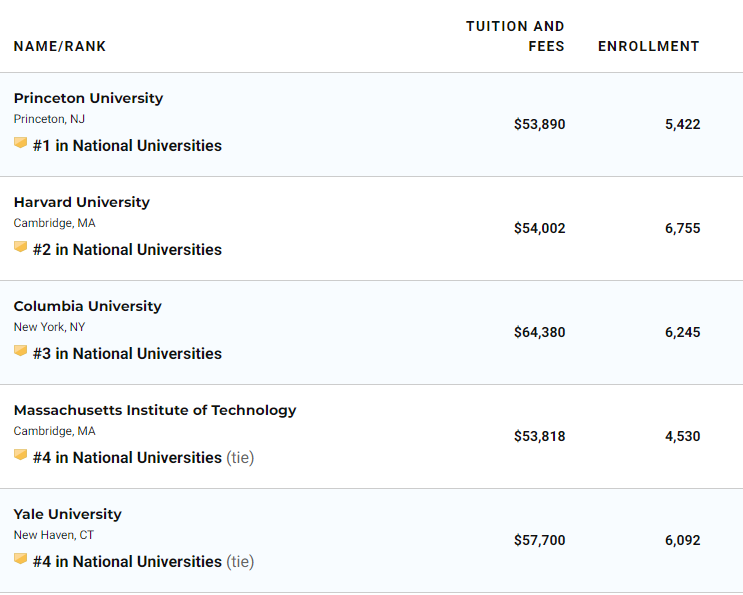743x595 pixels.
Task: Click the badge icon beside Yale's #4 ranking
Action: tap(20, 560)
